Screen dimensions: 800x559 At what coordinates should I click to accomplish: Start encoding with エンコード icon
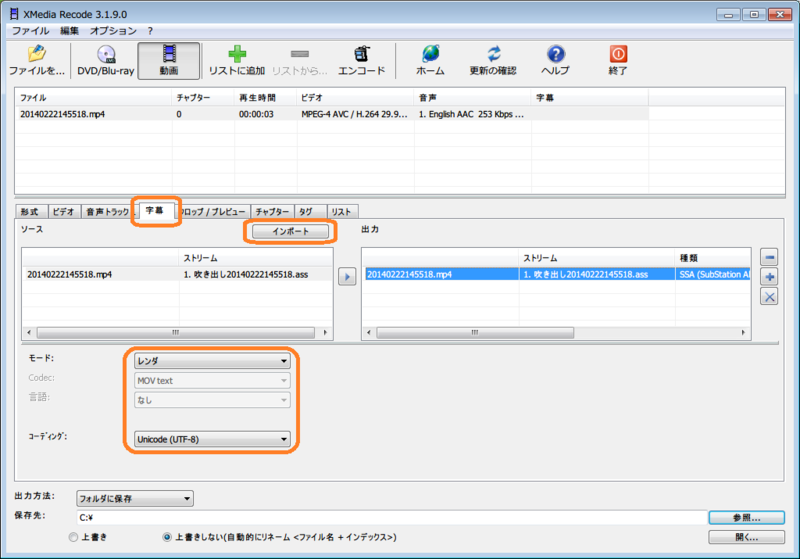click(361, 61)
